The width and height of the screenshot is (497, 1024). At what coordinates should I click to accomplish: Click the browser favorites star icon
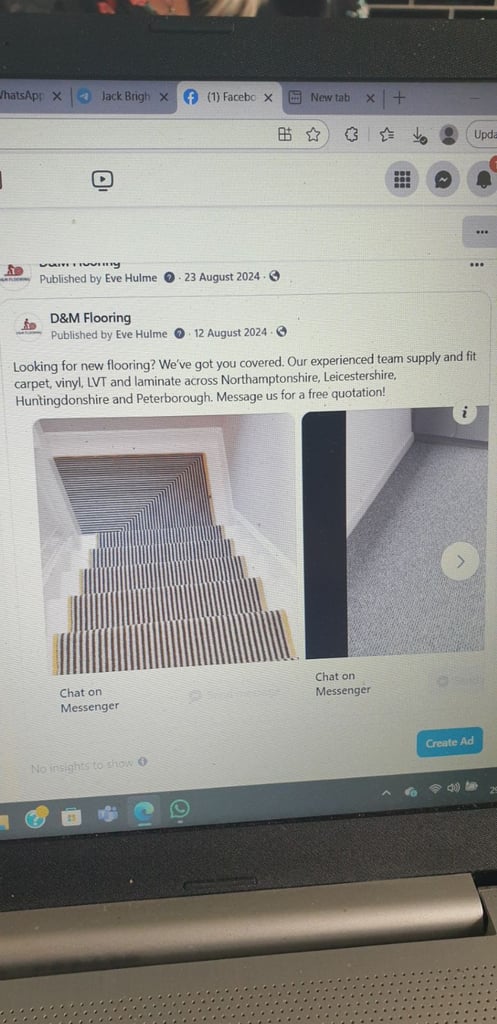pos(313,135)
